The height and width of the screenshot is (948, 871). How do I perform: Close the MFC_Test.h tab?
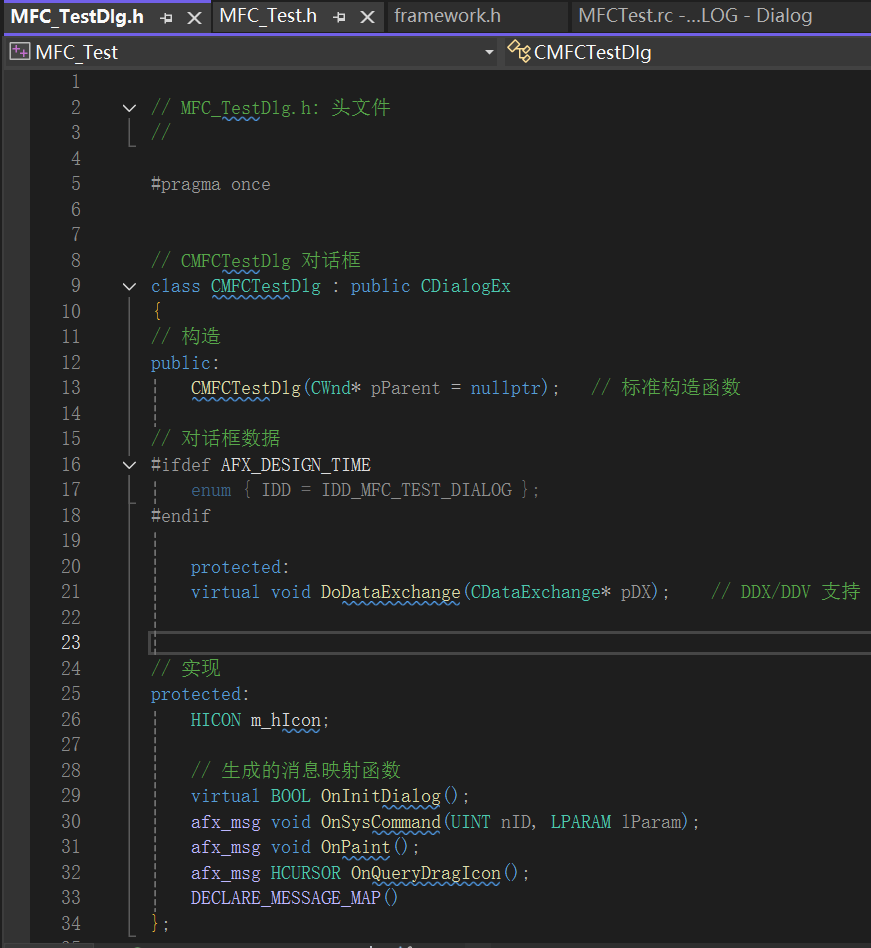[367, 17]
